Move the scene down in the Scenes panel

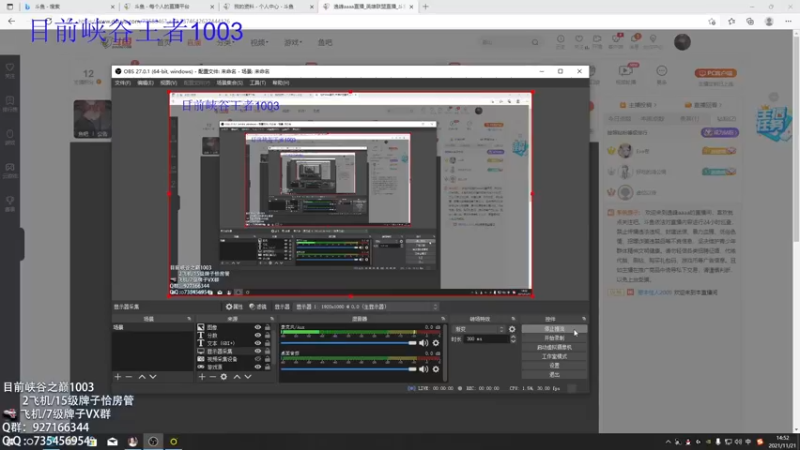153,377
